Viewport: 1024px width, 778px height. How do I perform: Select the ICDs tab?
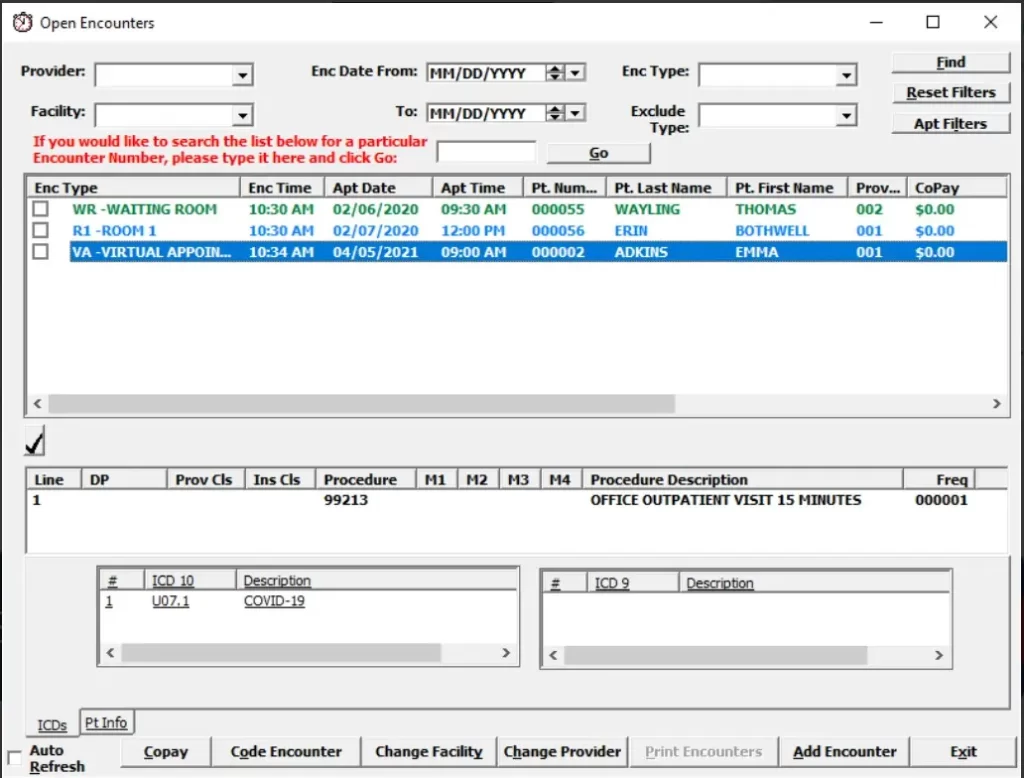(50, 725)
